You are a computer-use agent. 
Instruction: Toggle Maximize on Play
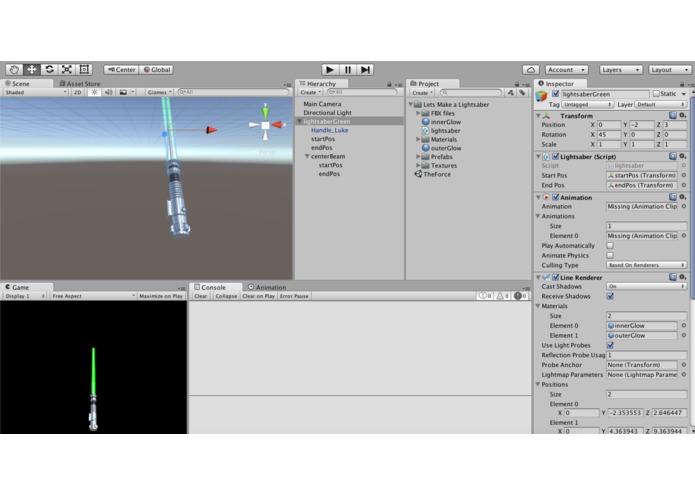pyautogui.click(x=161, y=296)
